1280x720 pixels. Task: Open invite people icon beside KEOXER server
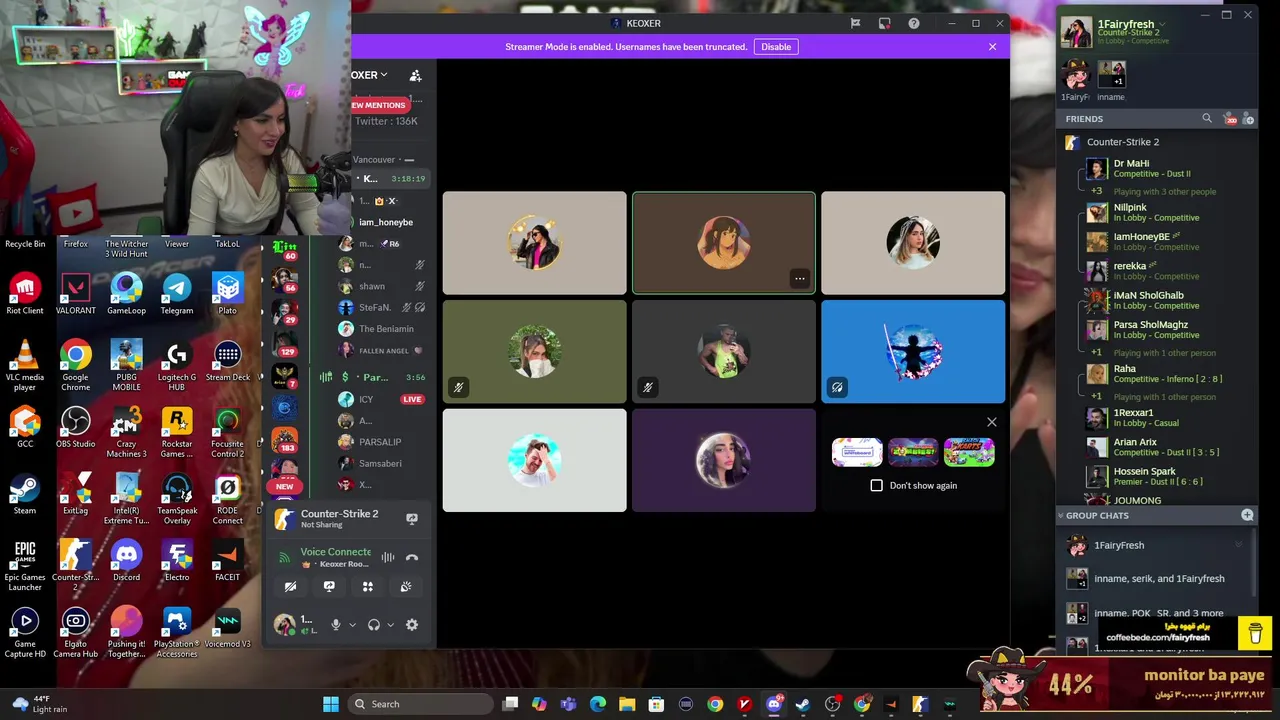[415, 75]
